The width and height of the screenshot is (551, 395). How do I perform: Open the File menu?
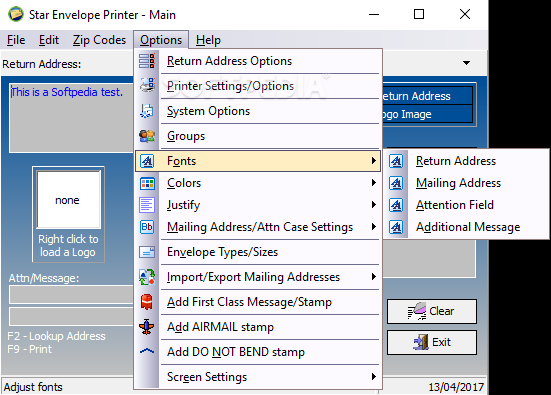point(16,40)
